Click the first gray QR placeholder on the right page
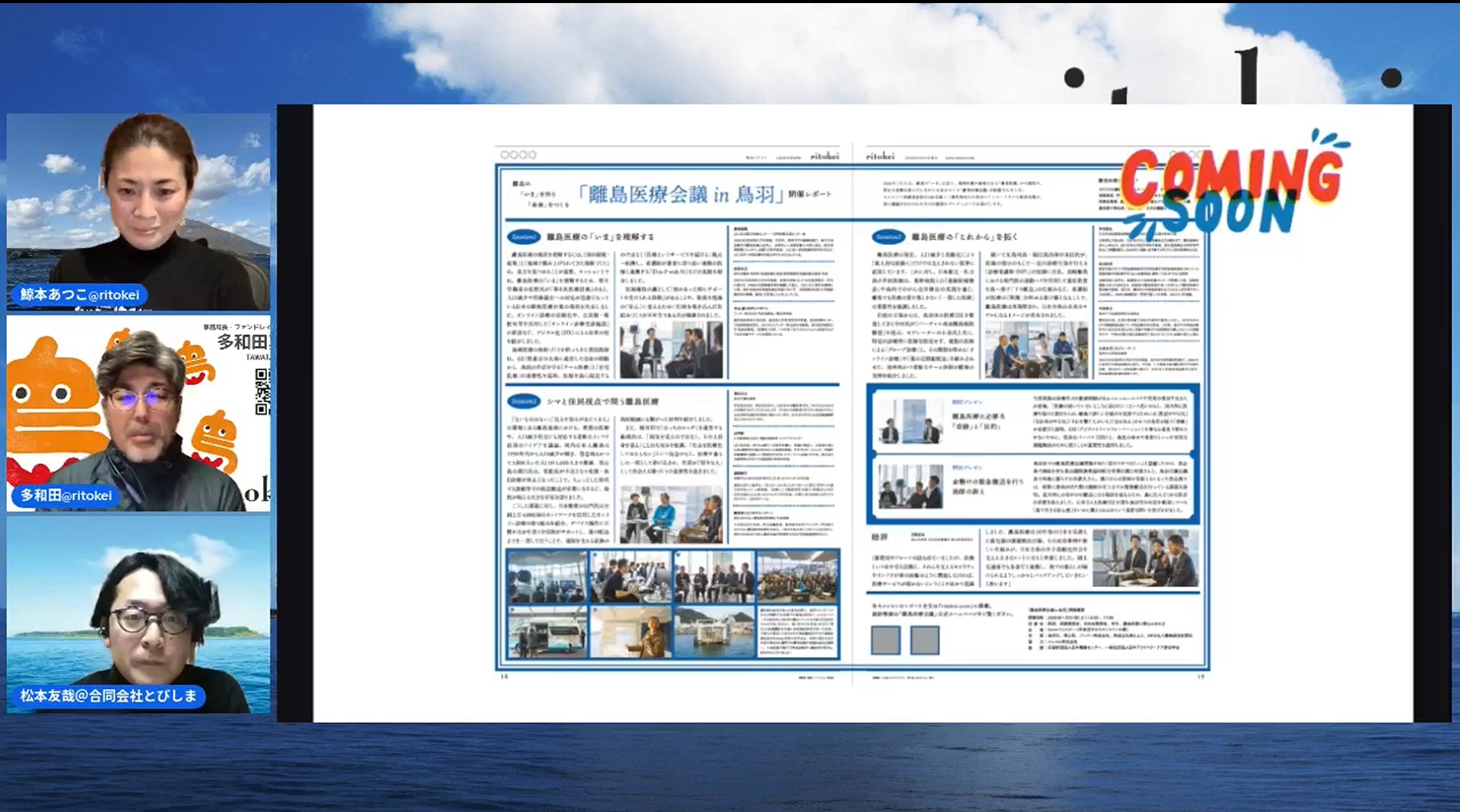The height and width of the screenshot is (812, 1460). click(x=886, y=640)
